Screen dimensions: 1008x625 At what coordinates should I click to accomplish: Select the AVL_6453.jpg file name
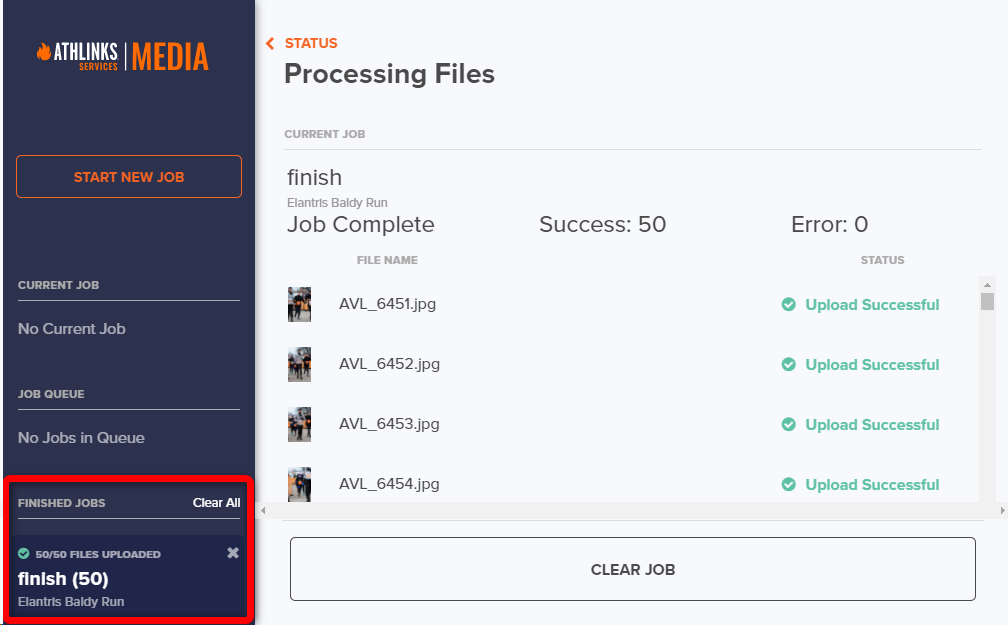coord(389,424)
